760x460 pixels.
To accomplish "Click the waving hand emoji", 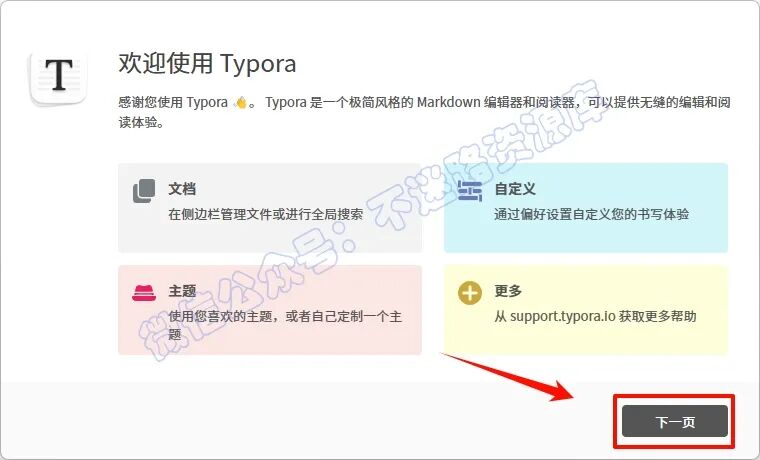I will (x=240, y=102).
